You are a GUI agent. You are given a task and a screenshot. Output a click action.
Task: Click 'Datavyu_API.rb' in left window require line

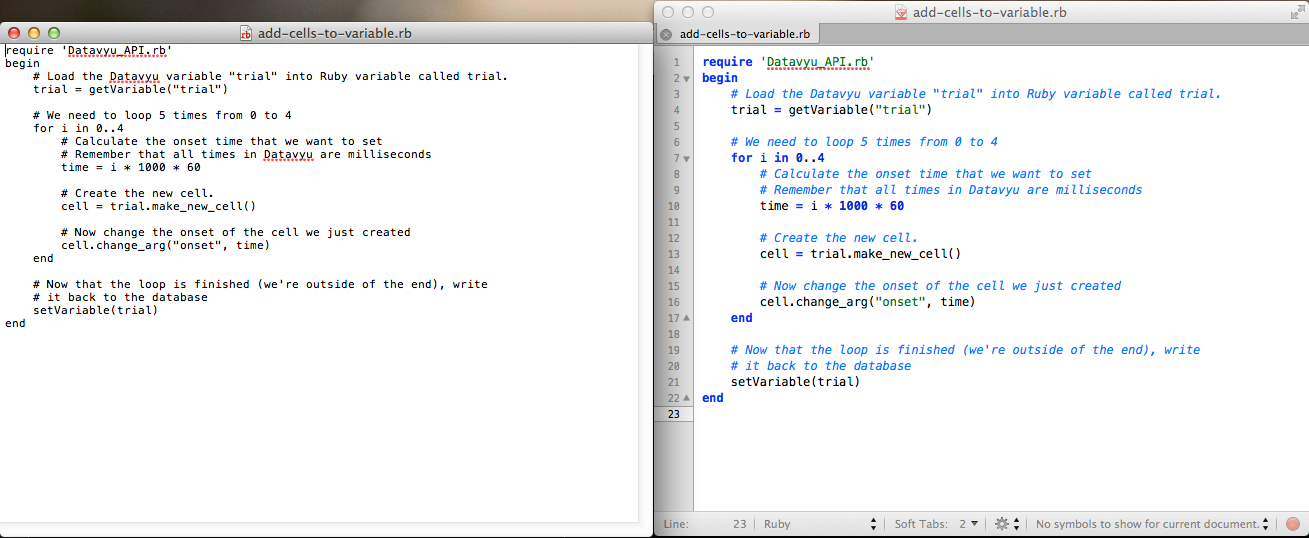pos(117,50)
